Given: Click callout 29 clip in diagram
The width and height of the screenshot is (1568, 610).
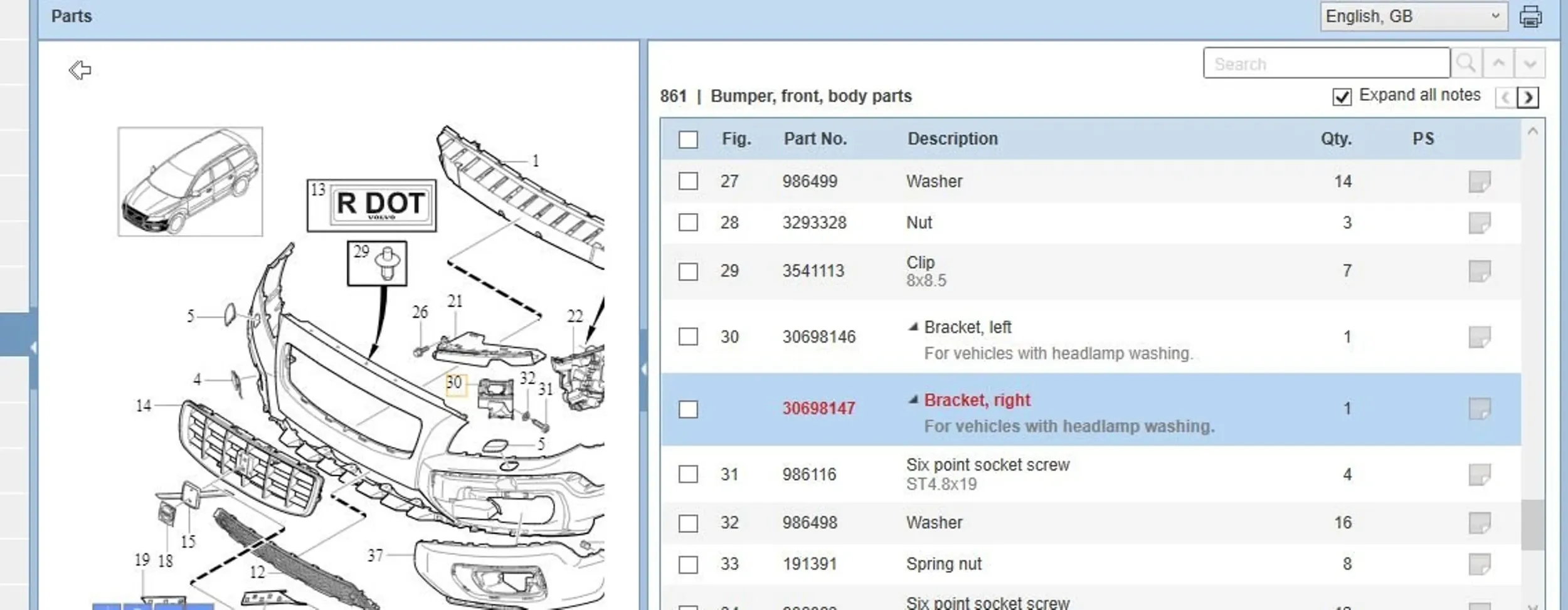Looking at the screenshot, I should [x=377, y=263].
